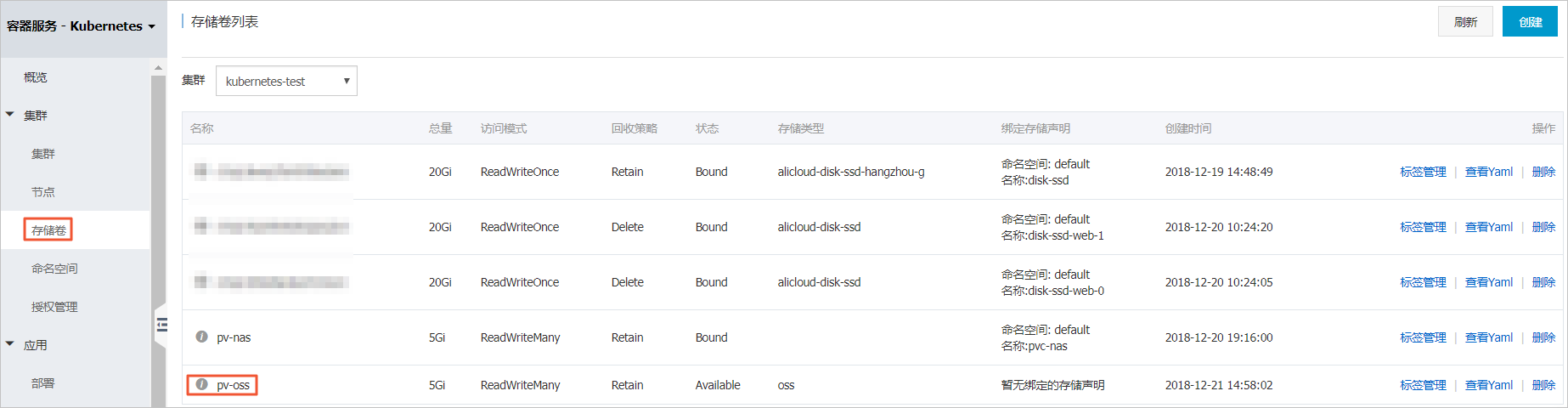Click 标签管理 for pv-oss row

click(1423, 385)
